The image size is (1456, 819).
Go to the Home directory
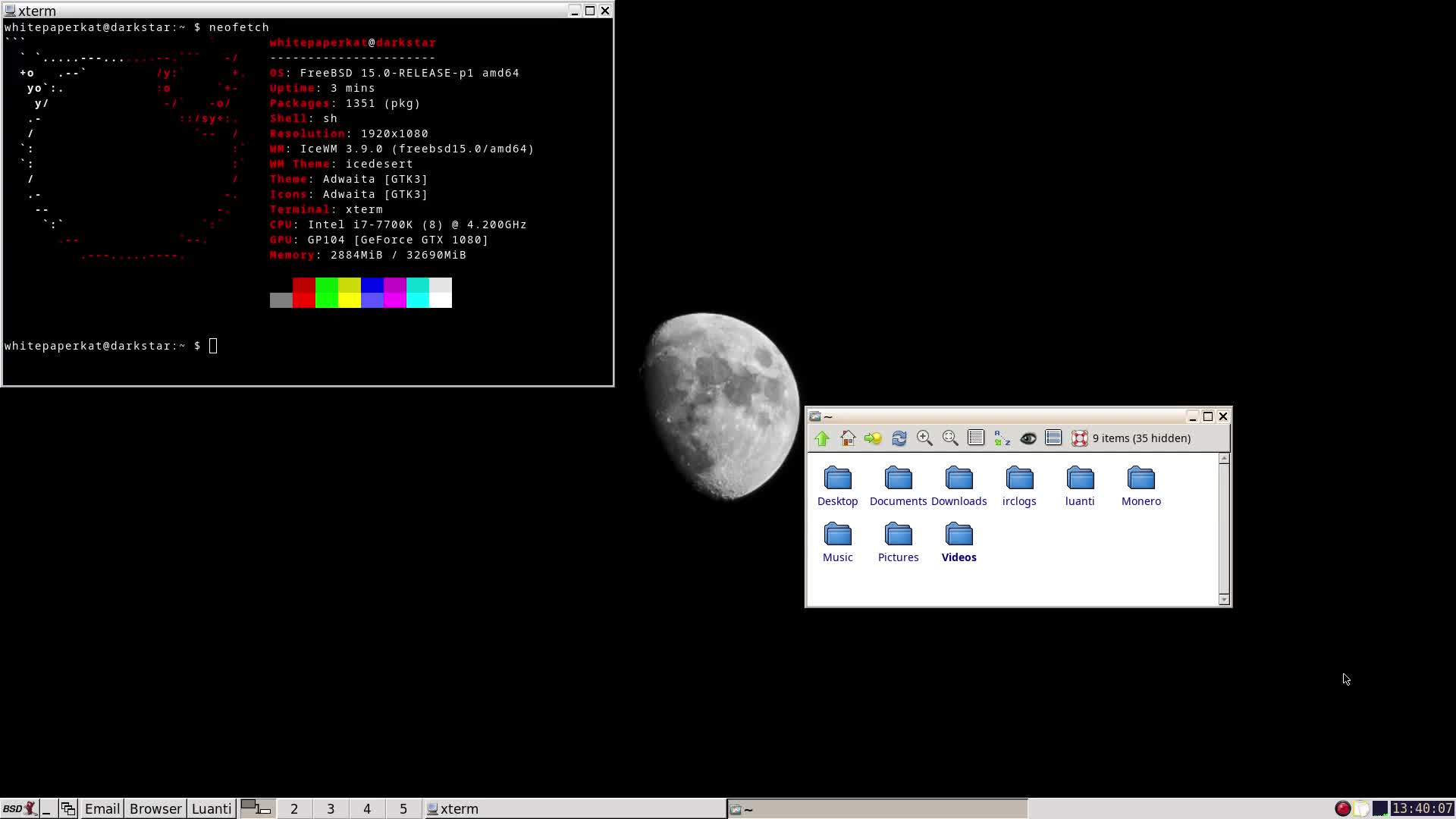click(848, 438)
